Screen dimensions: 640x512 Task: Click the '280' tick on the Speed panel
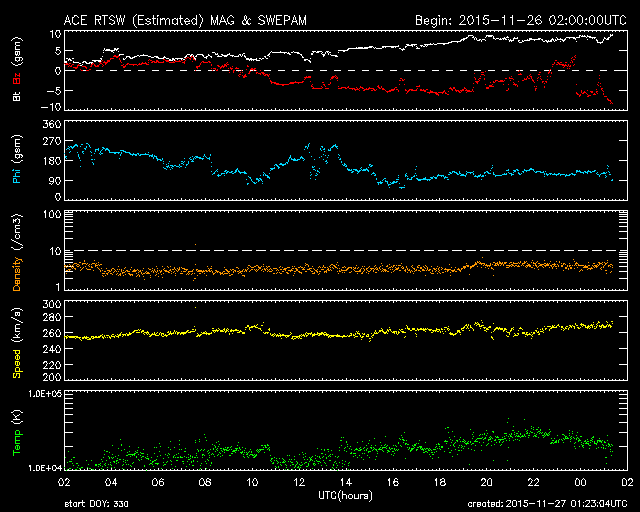tap(52, 317)
